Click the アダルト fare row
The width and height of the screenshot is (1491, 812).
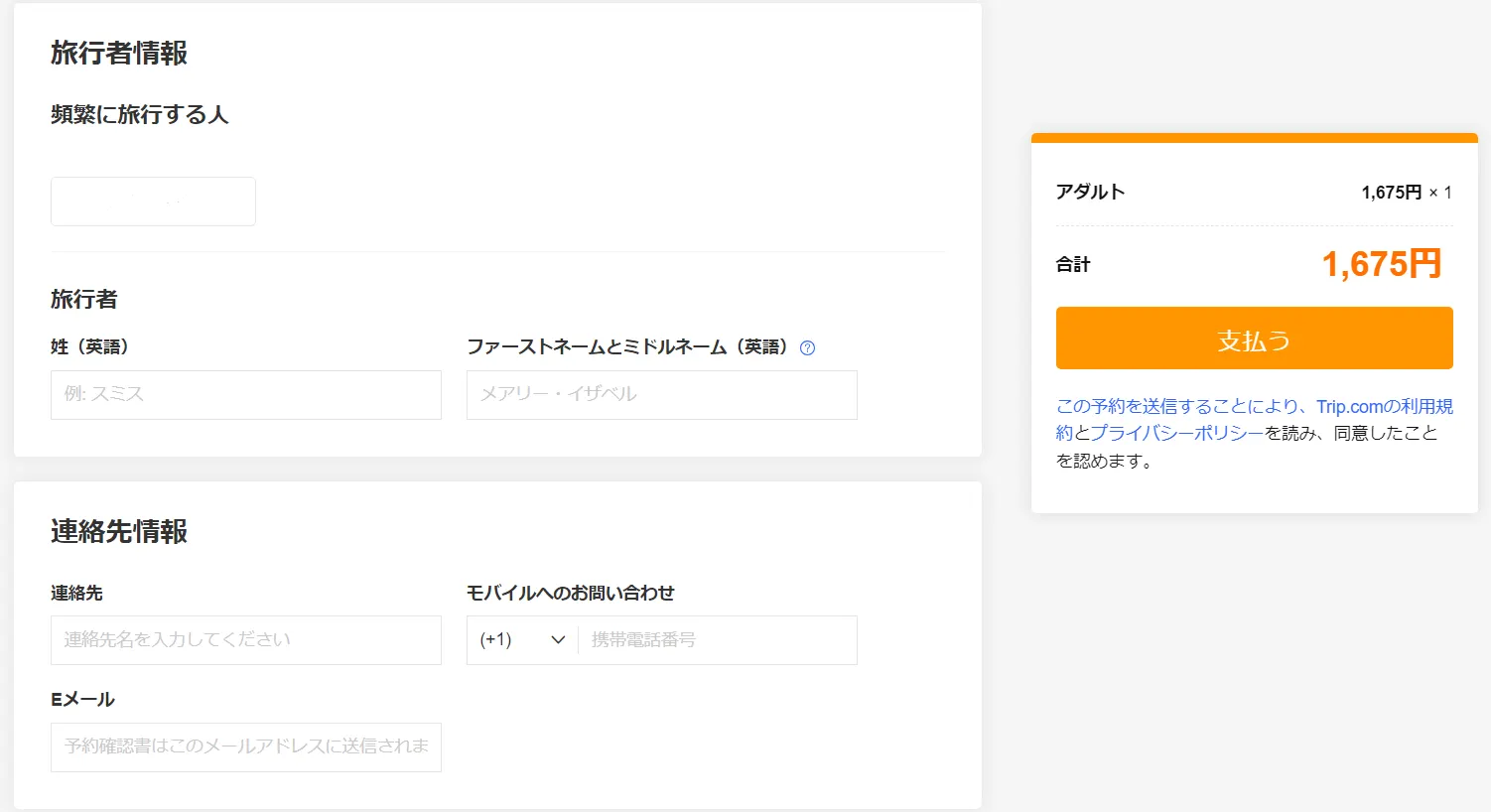[x=1090, y=192]
